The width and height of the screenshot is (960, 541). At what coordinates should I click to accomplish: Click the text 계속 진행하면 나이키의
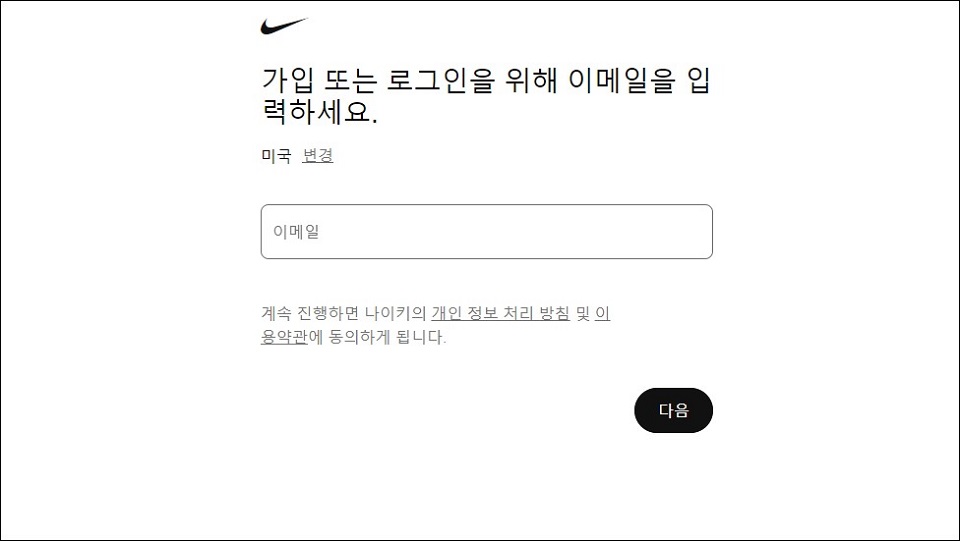(x=343, y=313)
